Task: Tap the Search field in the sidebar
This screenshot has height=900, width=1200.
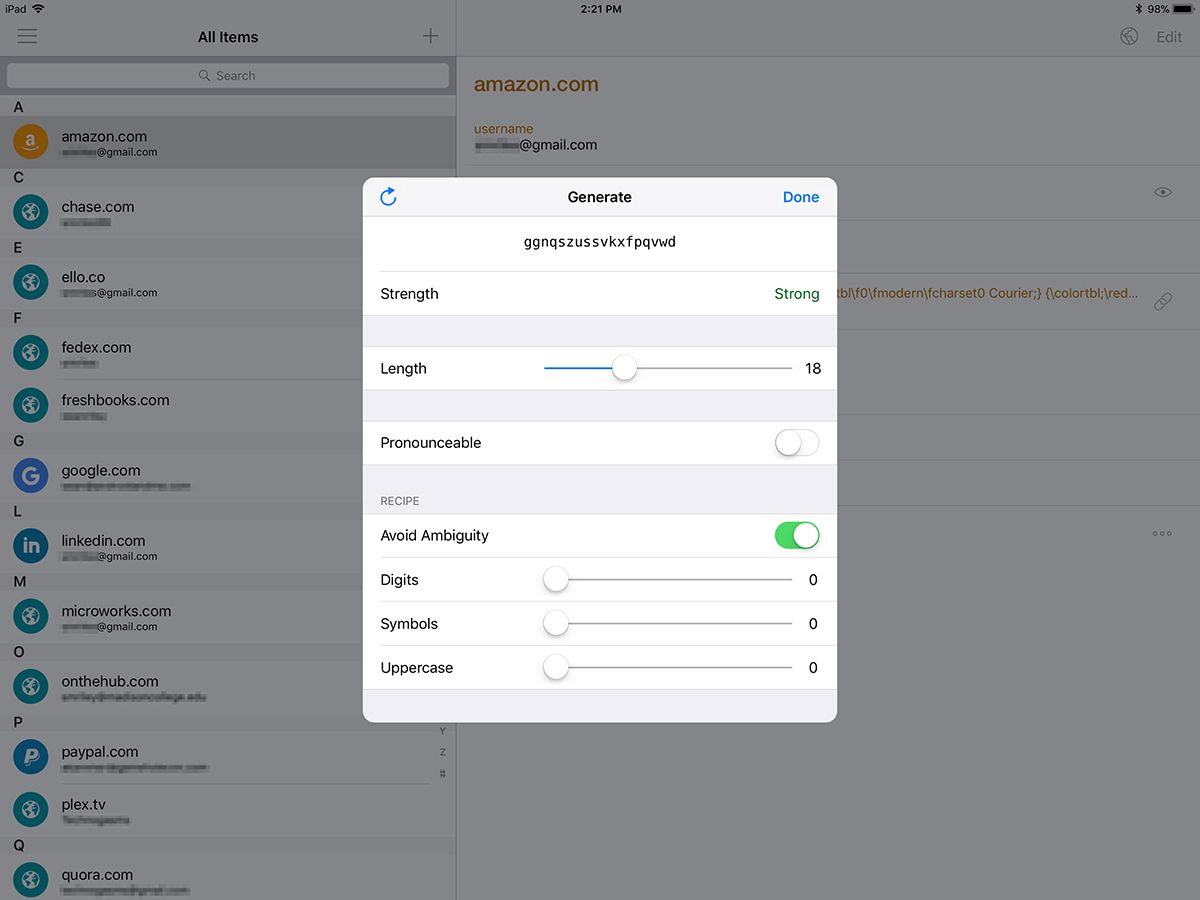Action: [x=228, y=75]
